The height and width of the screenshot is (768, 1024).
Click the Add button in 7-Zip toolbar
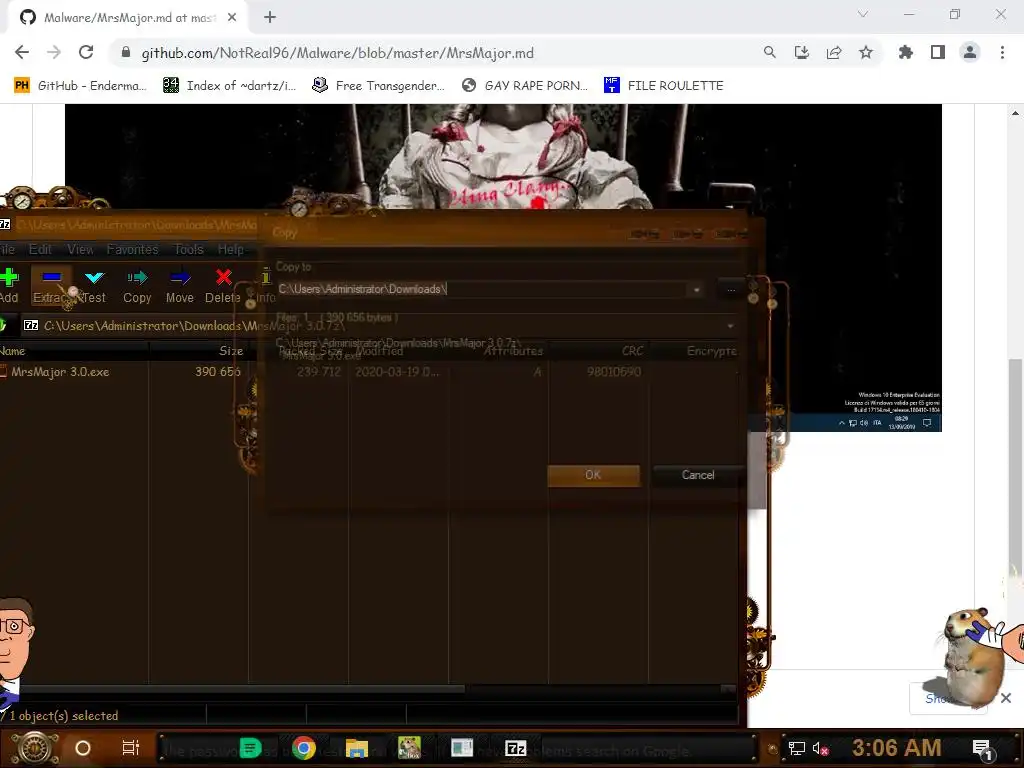click(x=9, y=285)
